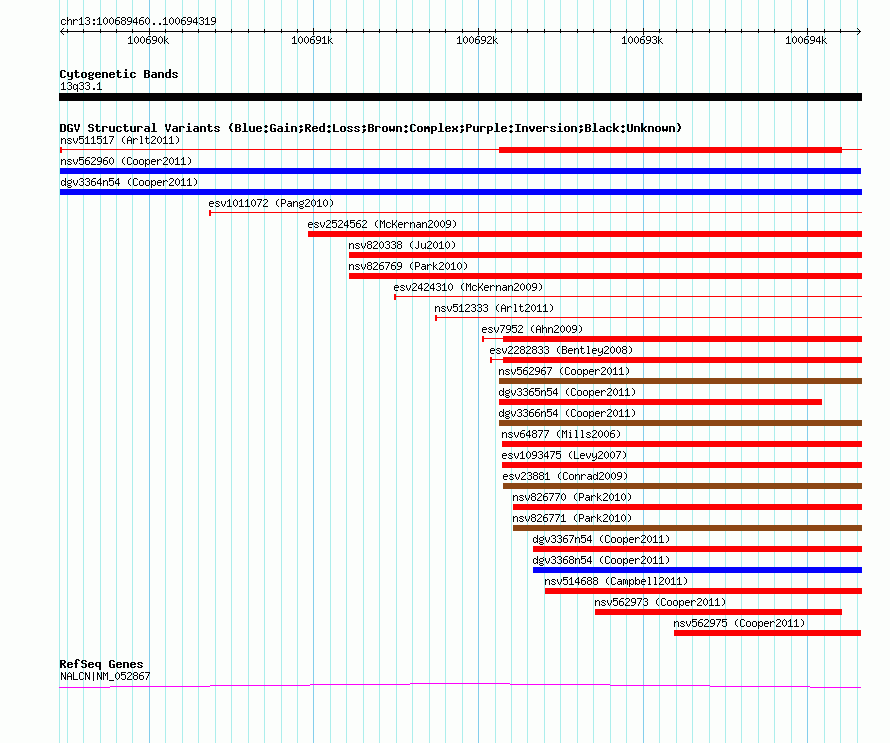
Task: Click the chr13:100689460..100694319 coordinates text
Action: [x=138, y=22]
